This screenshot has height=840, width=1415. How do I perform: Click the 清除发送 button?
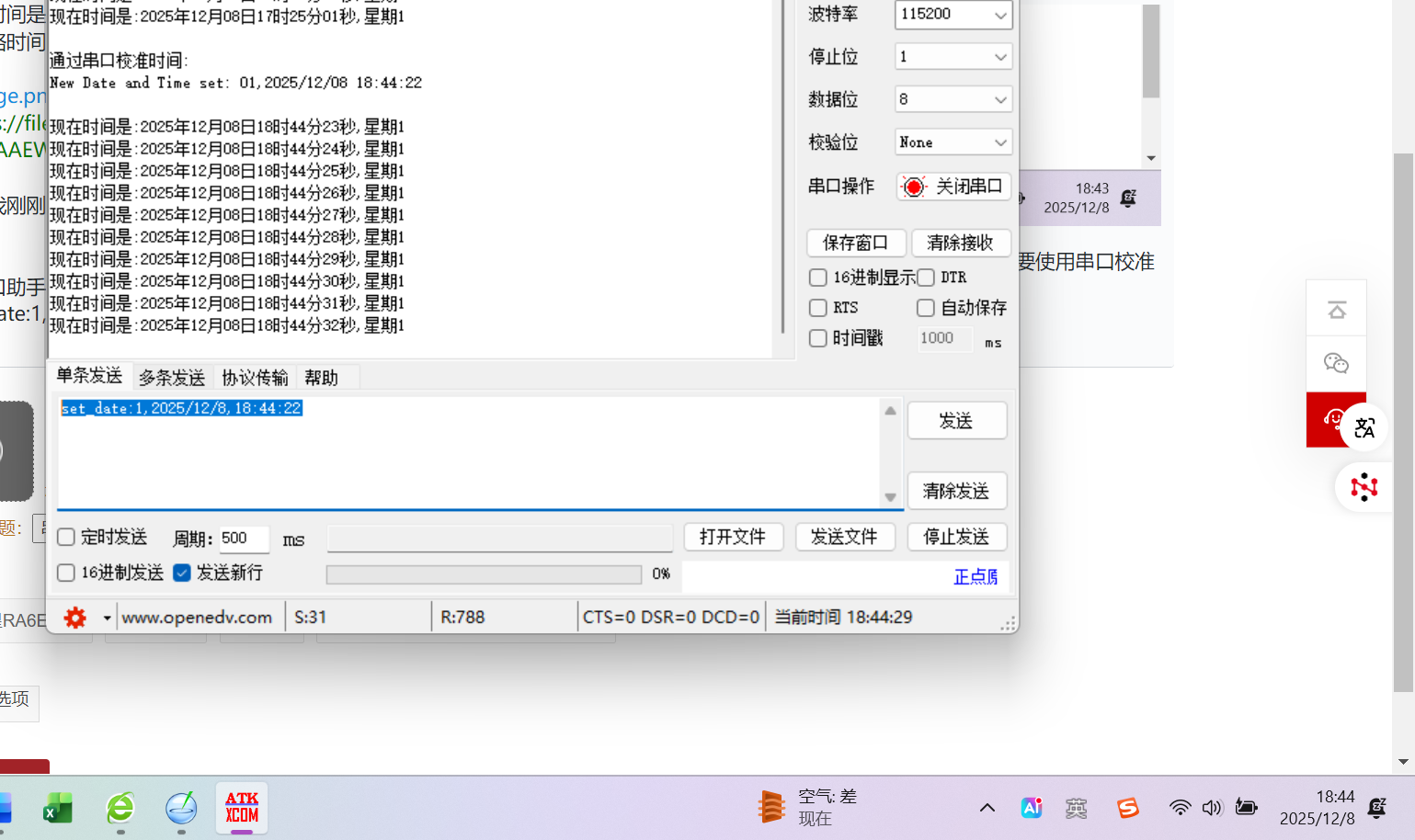click(x=957, y=491)
